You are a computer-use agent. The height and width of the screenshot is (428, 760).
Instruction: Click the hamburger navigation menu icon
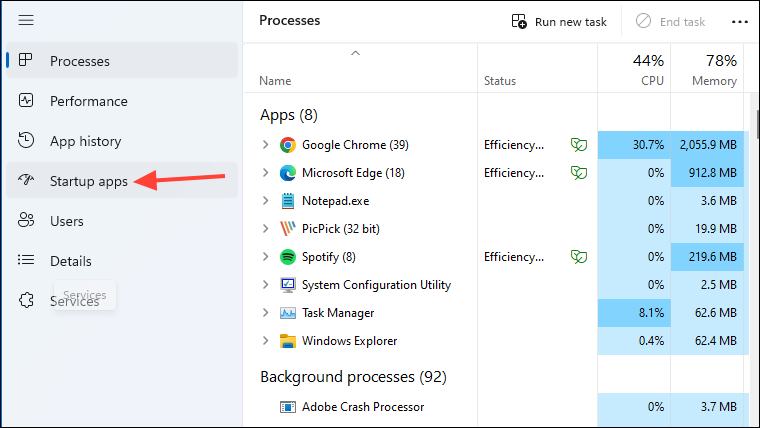pos(26,21)
